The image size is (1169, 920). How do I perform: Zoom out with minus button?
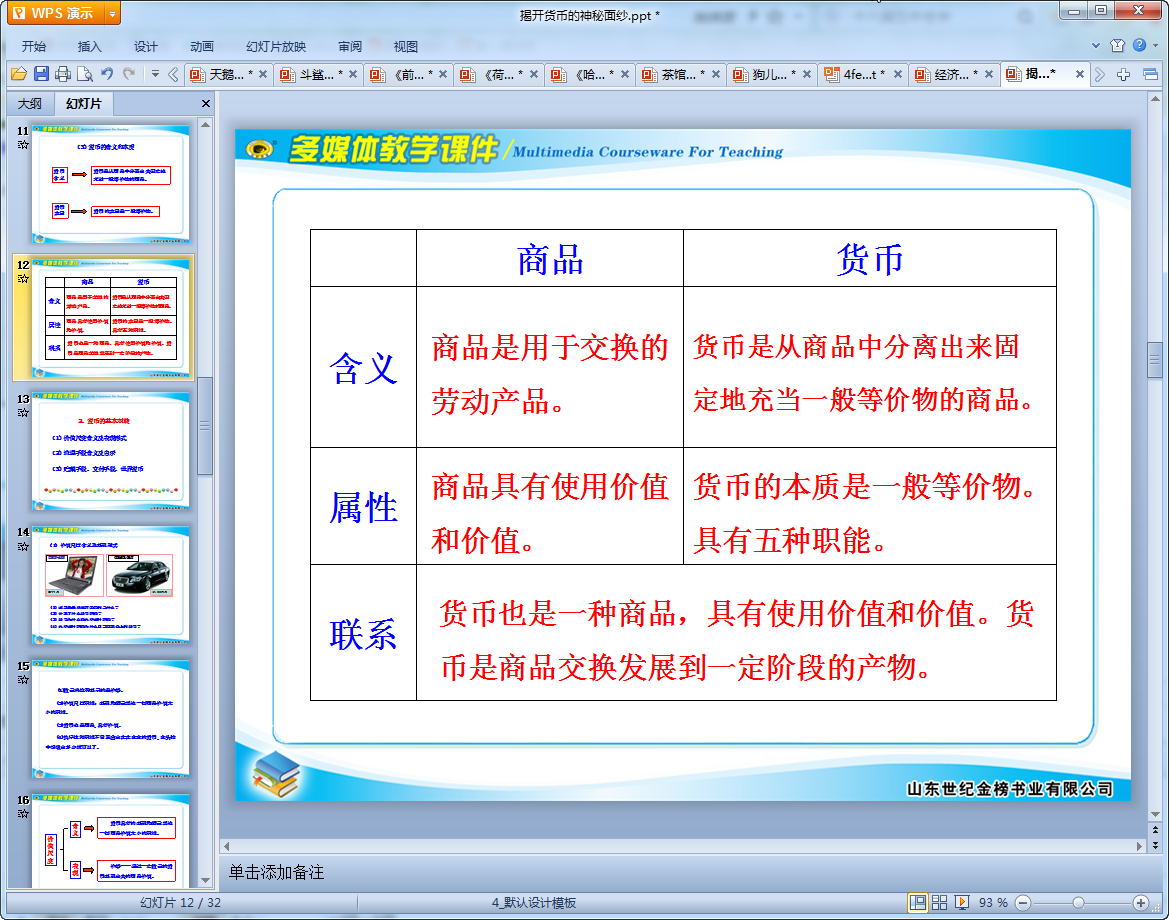[x=1024, y=903]
